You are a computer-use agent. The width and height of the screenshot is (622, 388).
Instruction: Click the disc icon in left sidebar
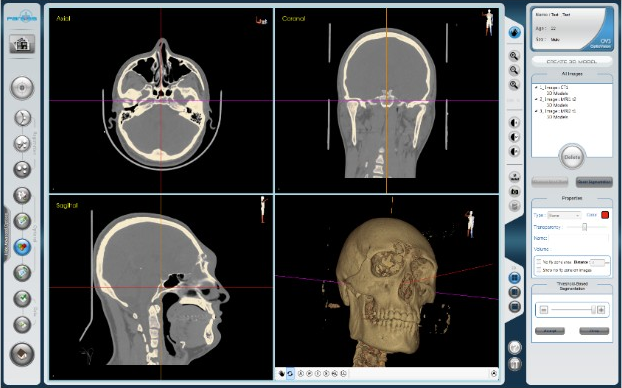pos(22,88)
